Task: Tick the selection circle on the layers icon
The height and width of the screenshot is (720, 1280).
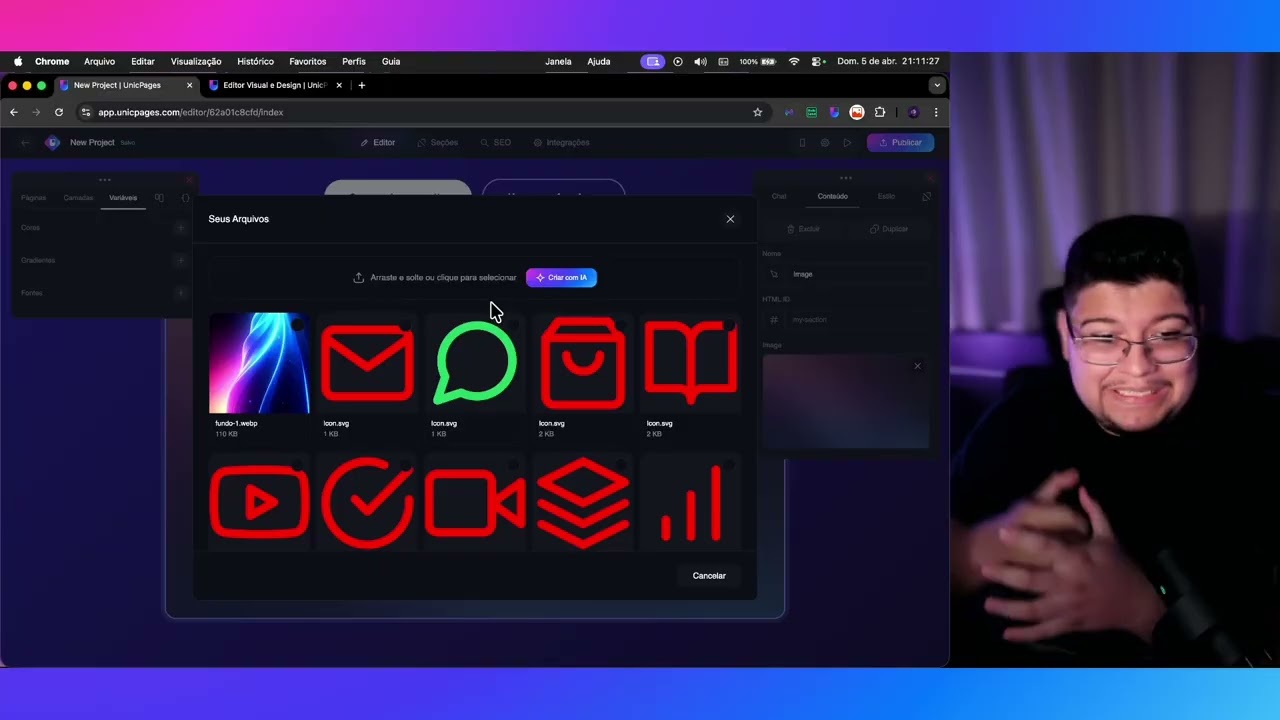Action: tap(622, 465)
